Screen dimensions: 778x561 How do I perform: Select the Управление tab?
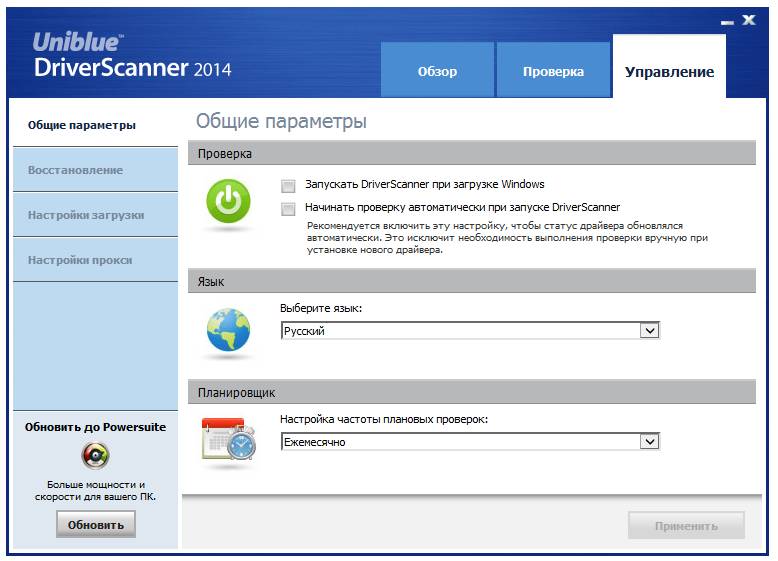[x=669, y=67]
